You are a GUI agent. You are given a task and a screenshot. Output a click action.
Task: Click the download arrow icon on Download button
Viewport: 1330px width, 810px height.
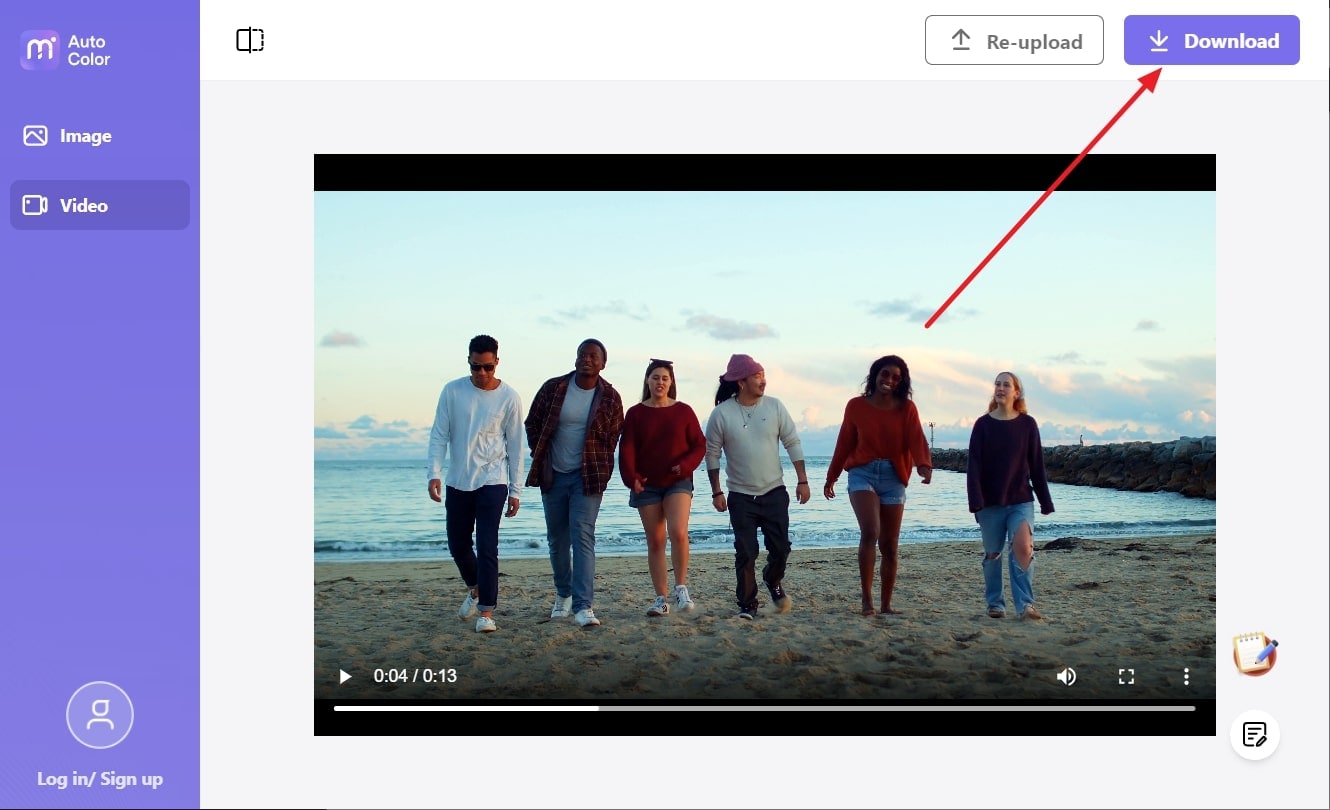(1159, 41)
